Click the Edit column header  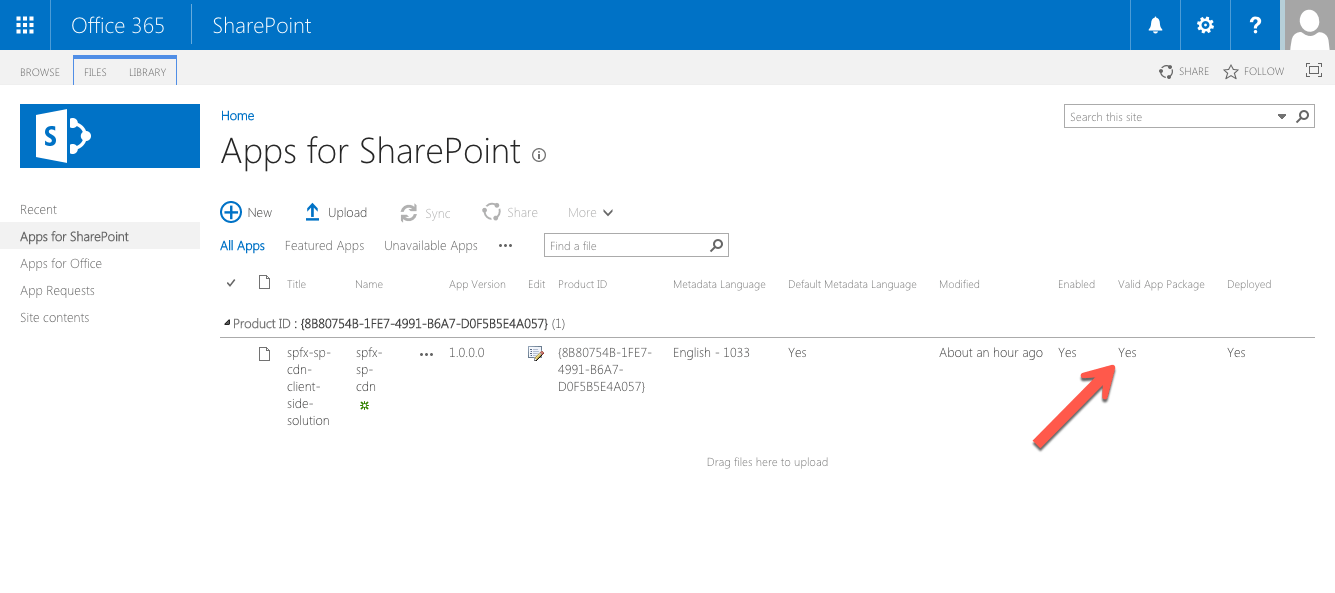537,284
